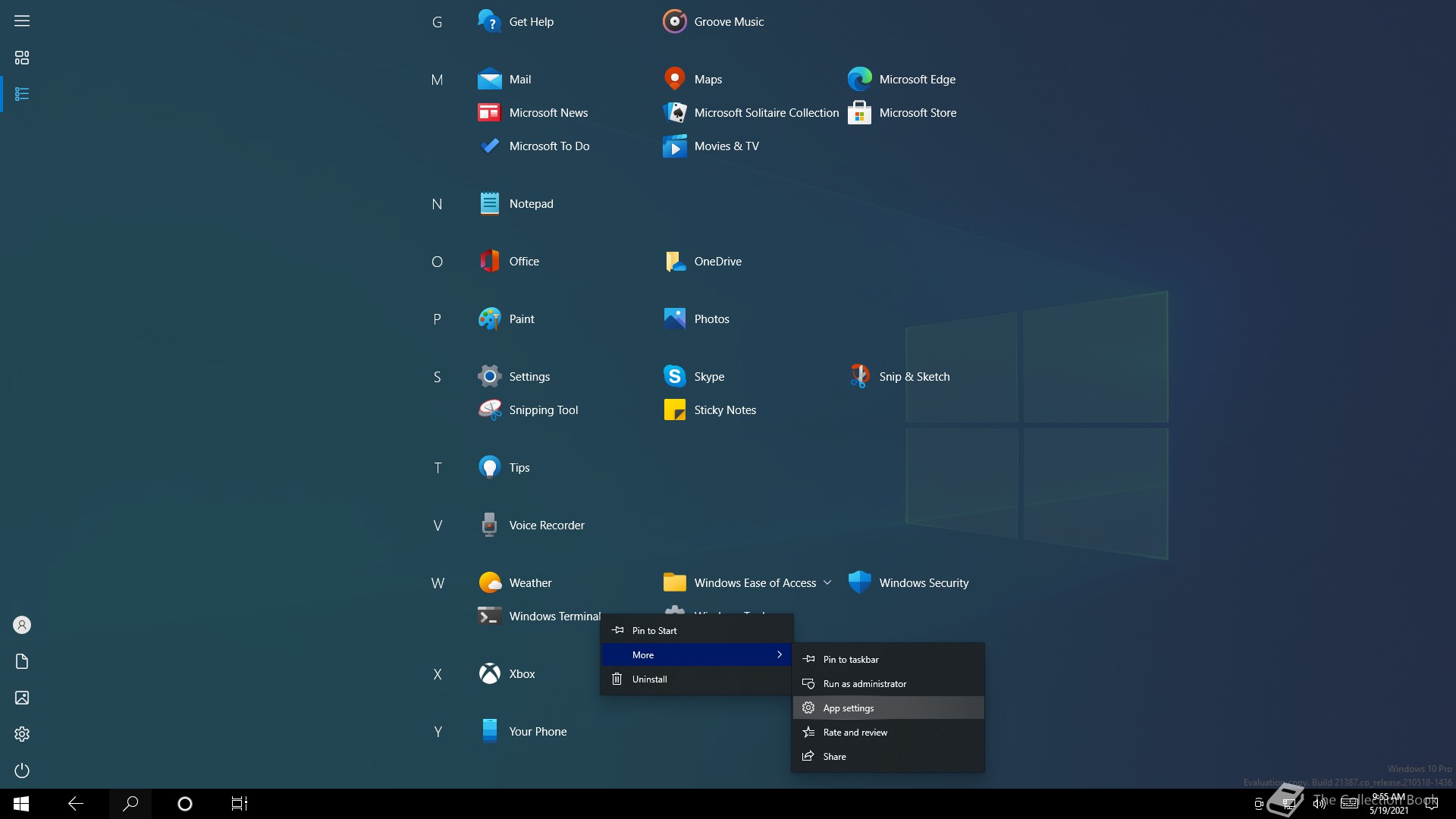
Task: Open the volume icon in system tray
Action: (x=1319, y=804)
